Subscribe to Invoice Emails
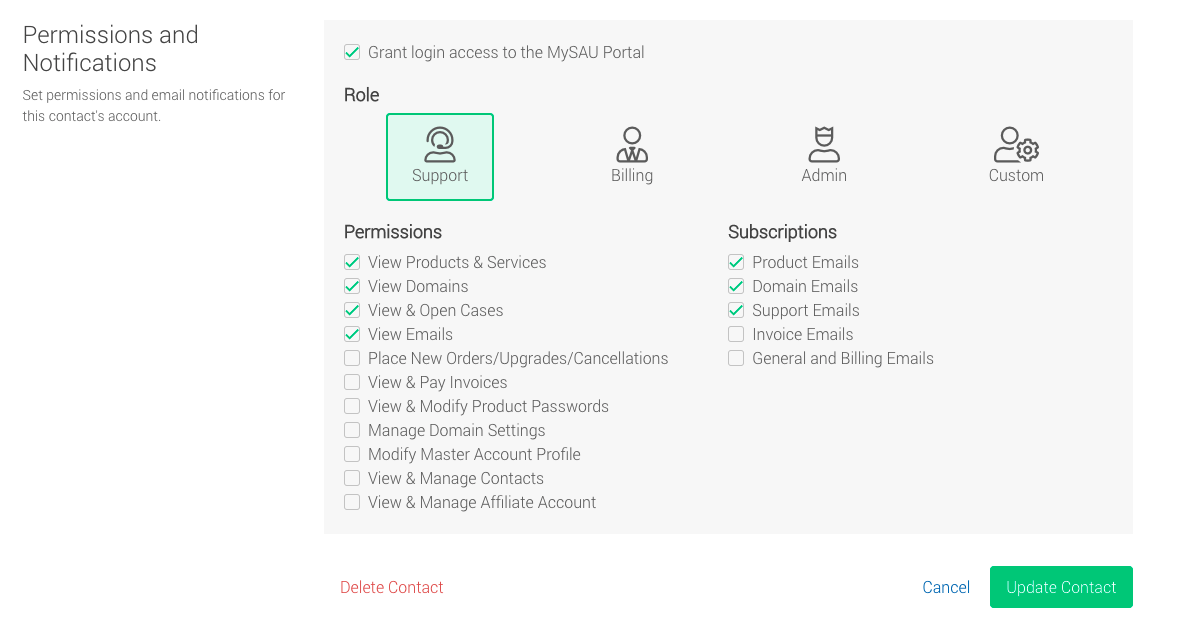The image size is (1182, 635). click(736, 334)
